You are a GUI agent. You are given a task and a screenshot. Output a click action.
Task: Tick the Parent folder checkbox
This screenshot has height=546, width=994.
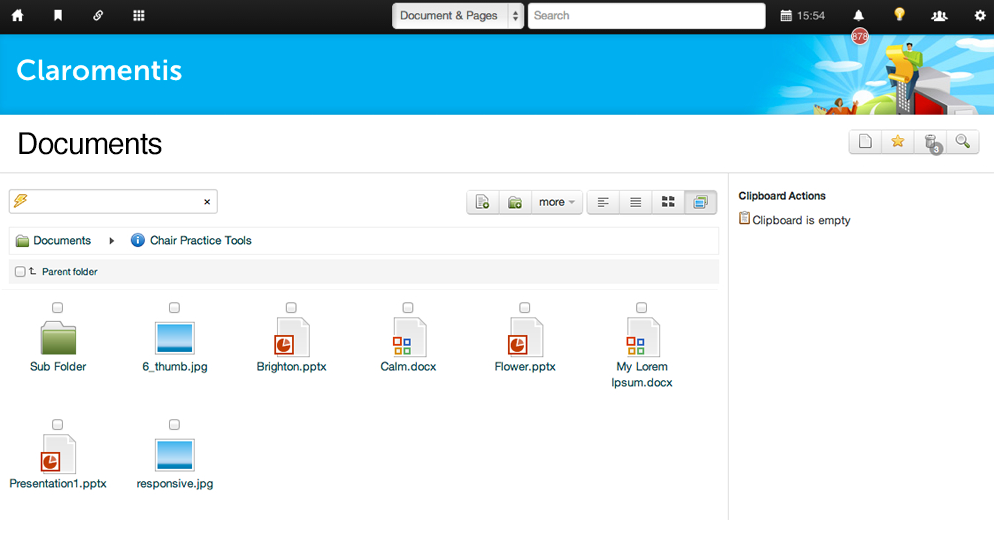tap(20, 271)
